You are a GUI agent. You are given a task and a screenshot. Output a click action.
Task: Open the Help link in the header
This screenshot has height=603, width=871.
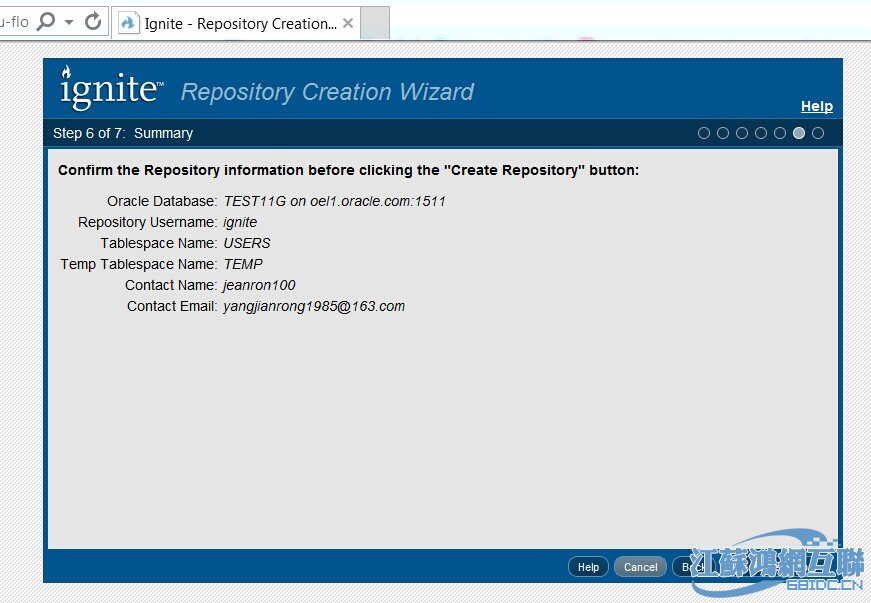[817, 106]
